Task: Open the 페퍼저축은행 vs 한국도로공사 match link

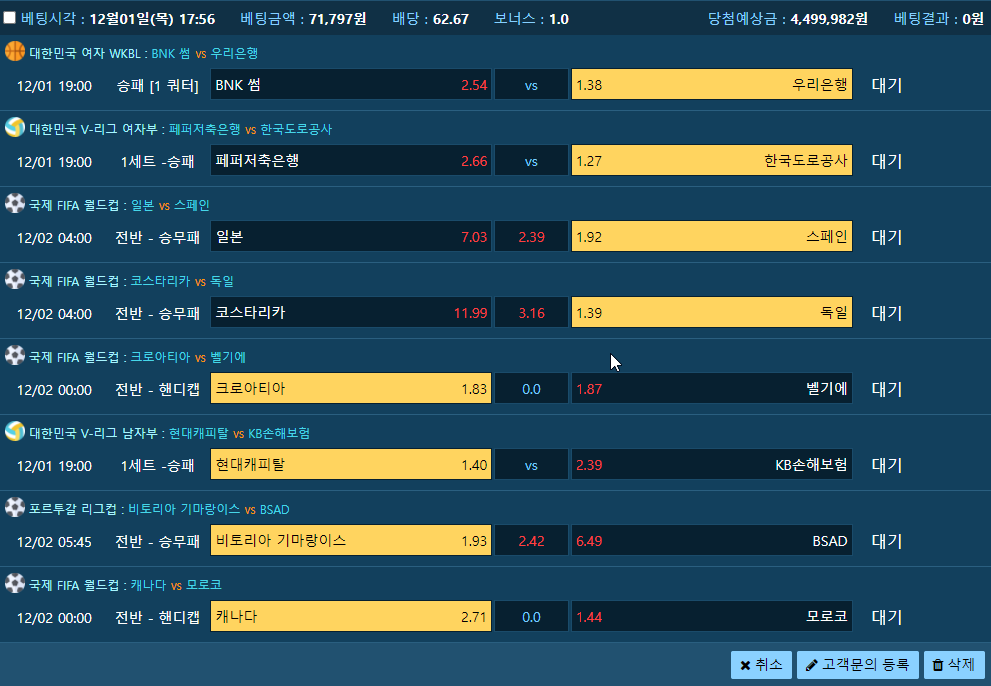Action: click(250, 129)
